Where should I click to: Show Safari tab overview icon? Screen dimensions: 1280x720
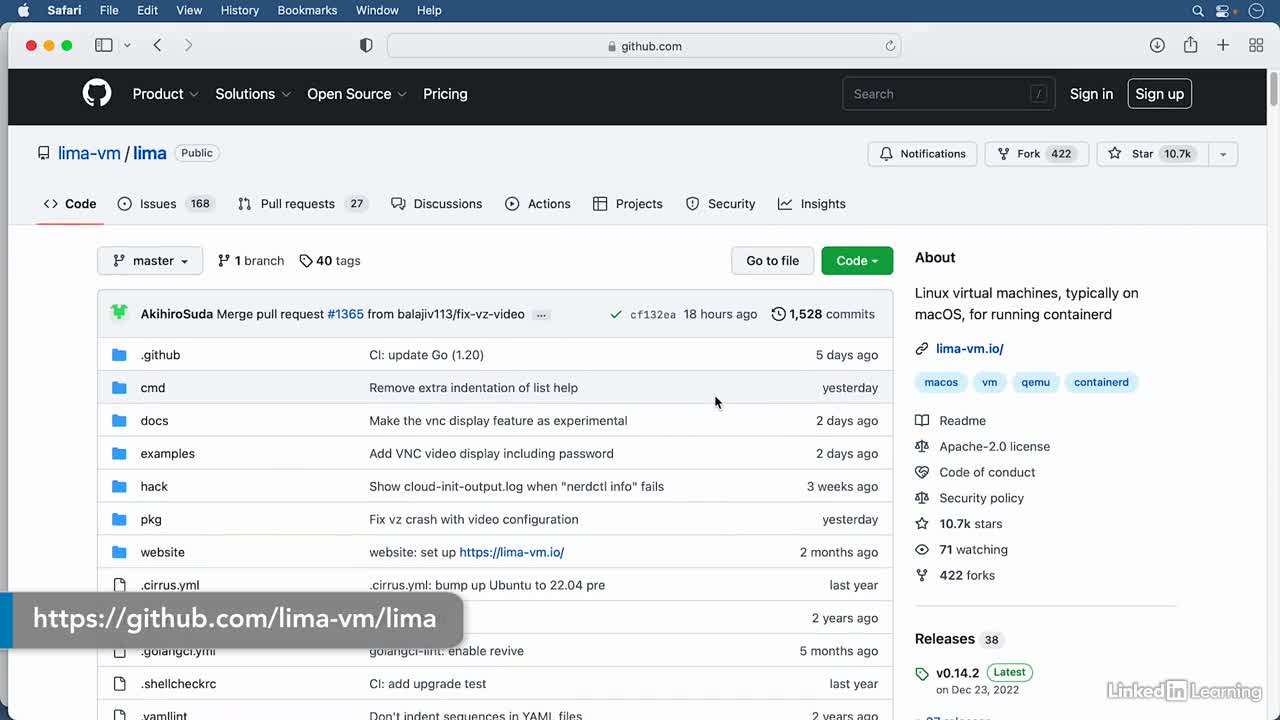point(1256,45)
